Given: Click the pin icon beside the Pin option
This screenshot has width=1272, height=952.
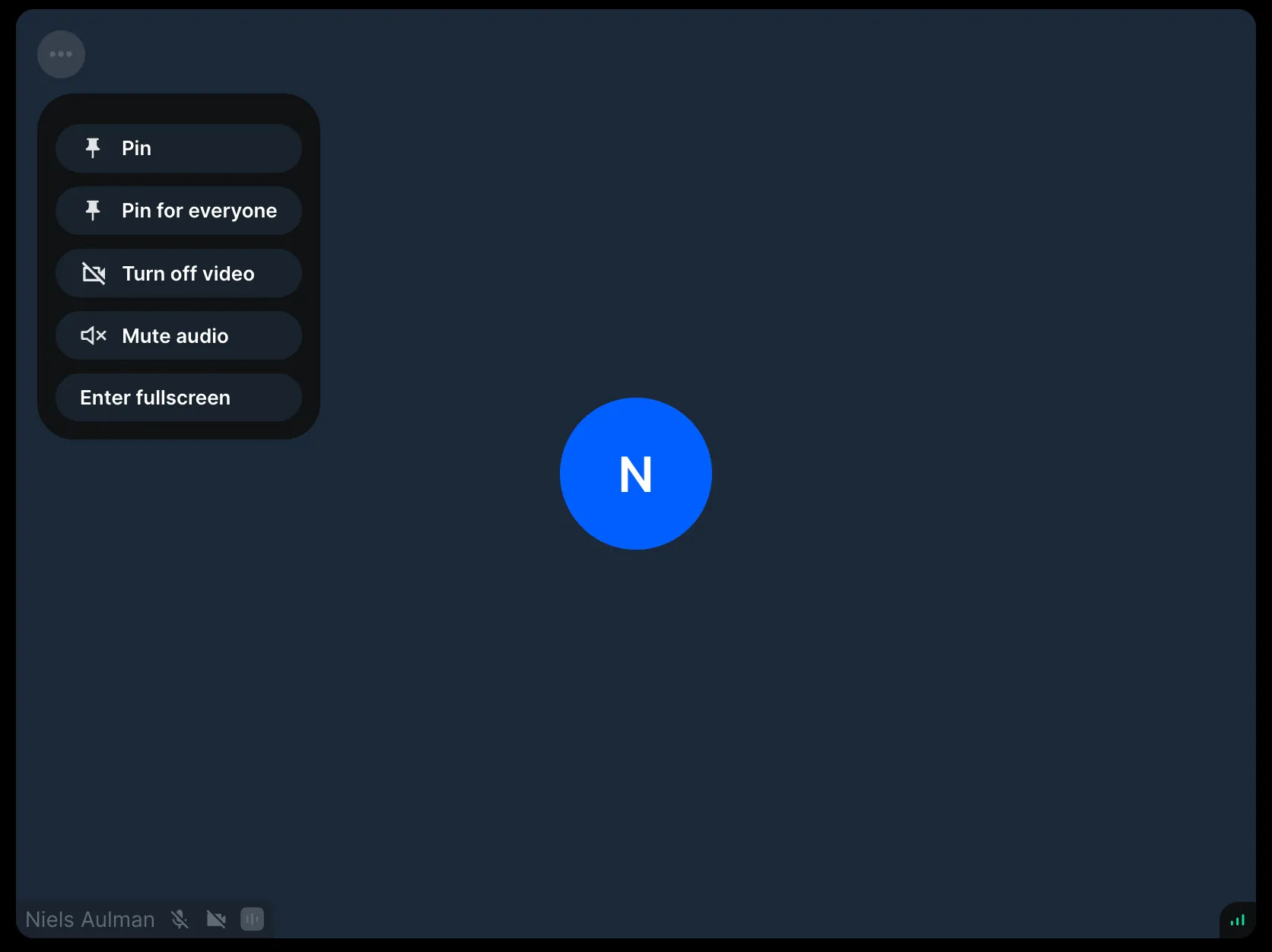Looking at the screenshot, I should tap(93, 148).
